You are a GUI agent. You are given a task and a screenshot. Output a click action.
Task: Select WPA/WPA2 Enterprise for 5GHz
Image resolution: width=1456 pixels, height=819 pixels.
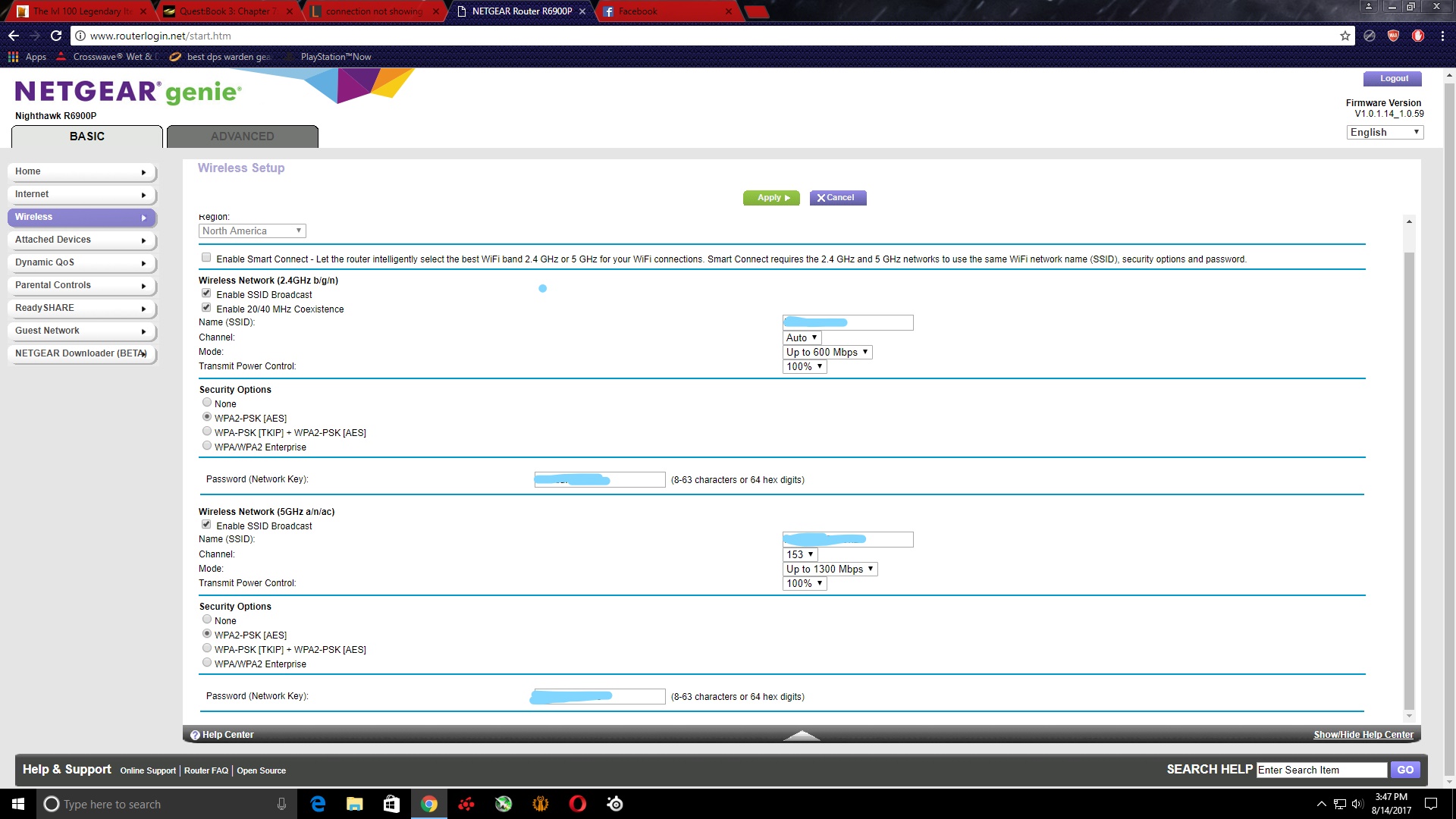(207, 663)
